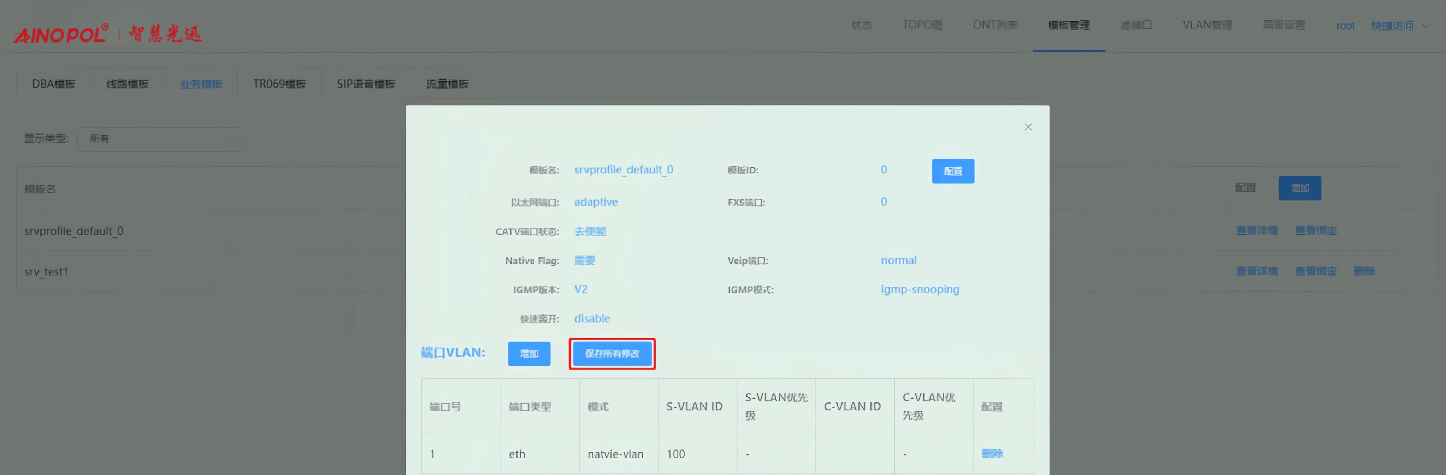Open the 线路模板 tab

127,84
